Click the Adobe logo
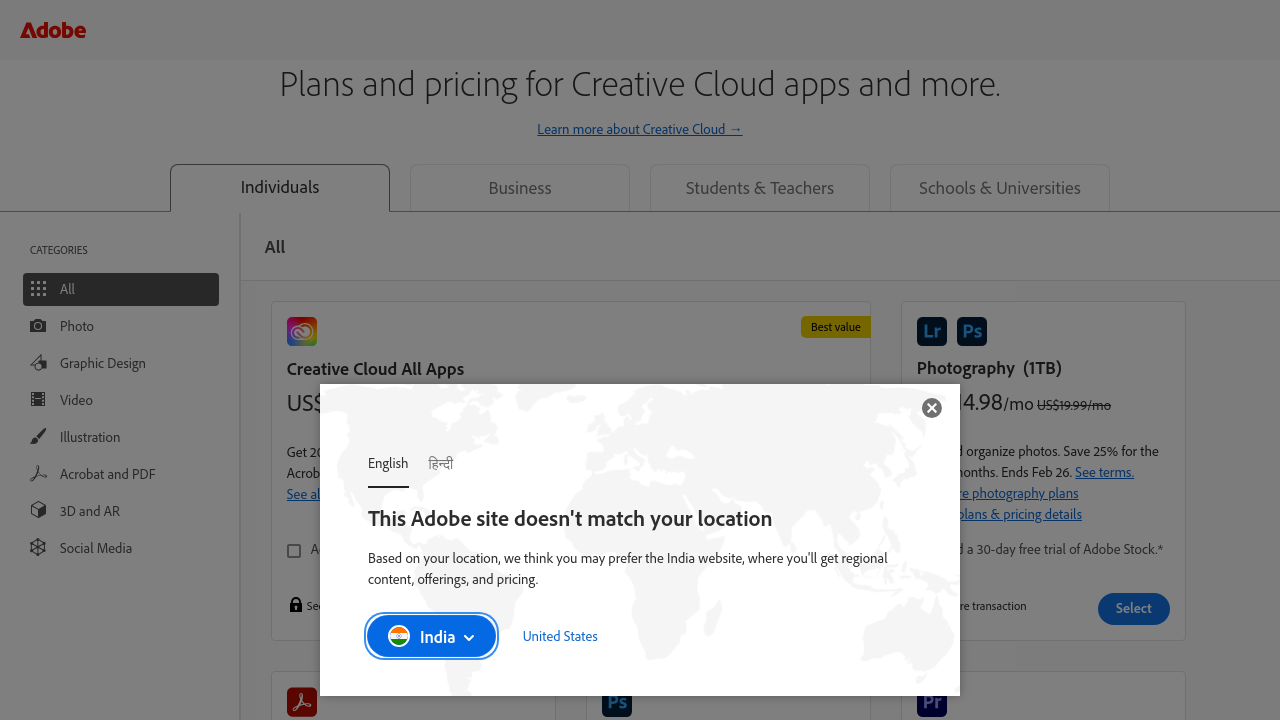The height and width of the screenshot is (720, 1280). (53, 30)
